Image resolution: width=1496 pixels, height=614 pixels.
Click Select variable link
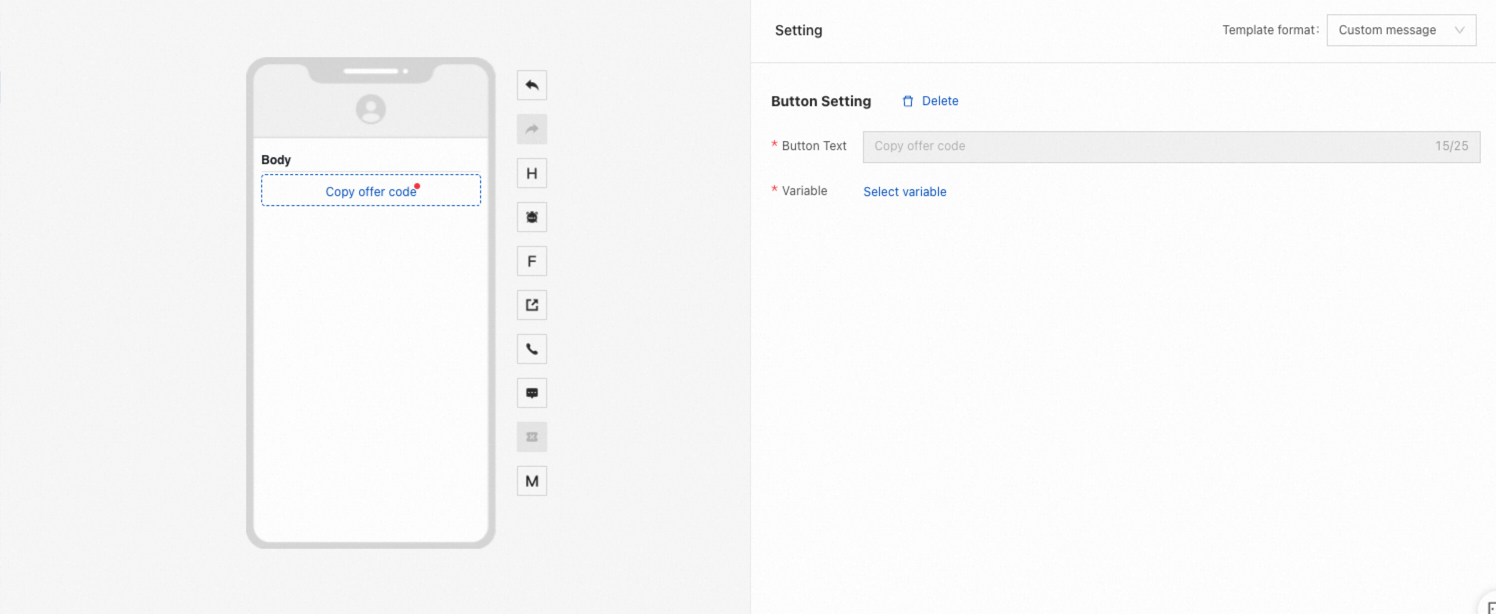(905, 192)
